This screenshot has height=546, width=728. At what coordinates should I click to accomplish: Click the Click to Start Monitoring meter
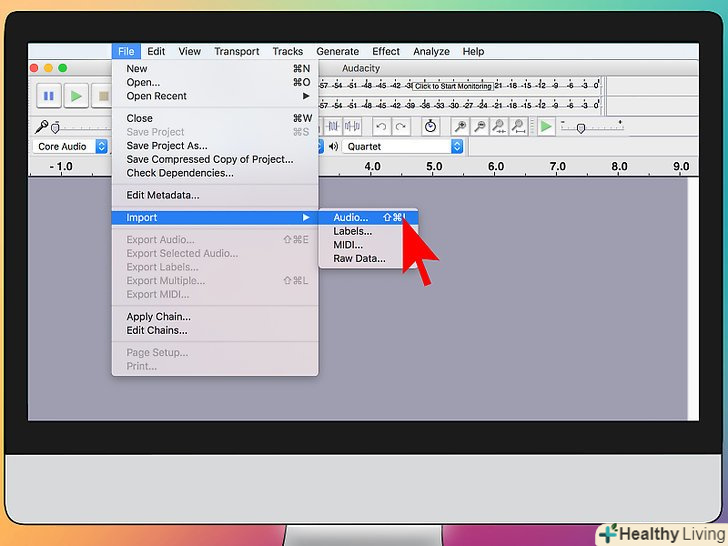tap(453, 86)
